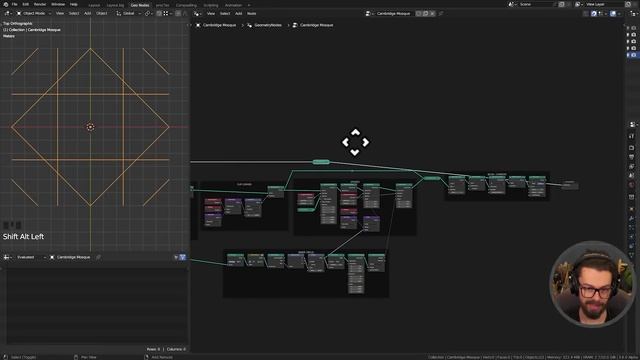Open the node editor Select menu

coord(225,13)
